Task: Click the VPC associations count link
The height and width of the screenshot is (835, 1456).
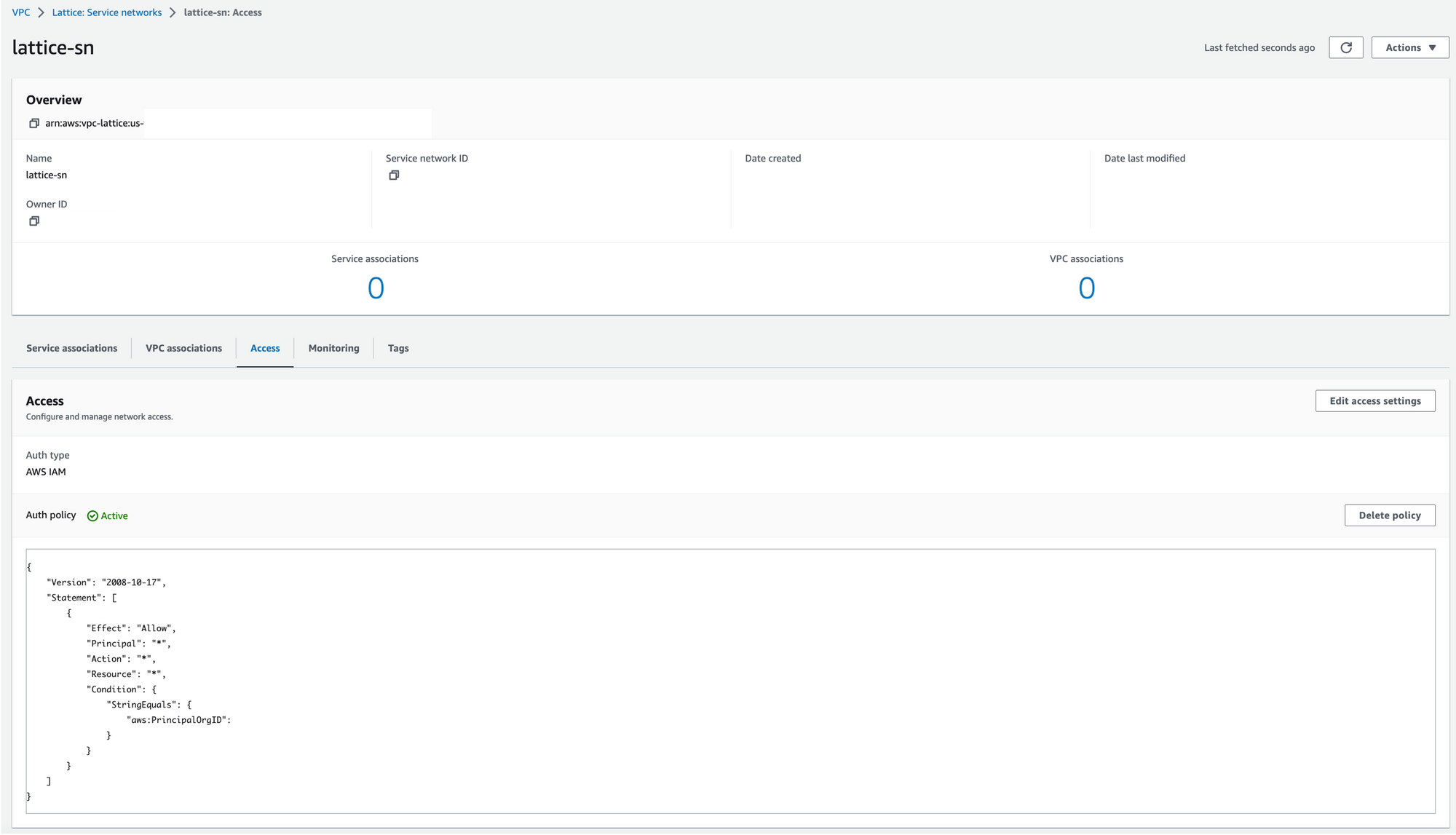Action: click(1086, 288)
